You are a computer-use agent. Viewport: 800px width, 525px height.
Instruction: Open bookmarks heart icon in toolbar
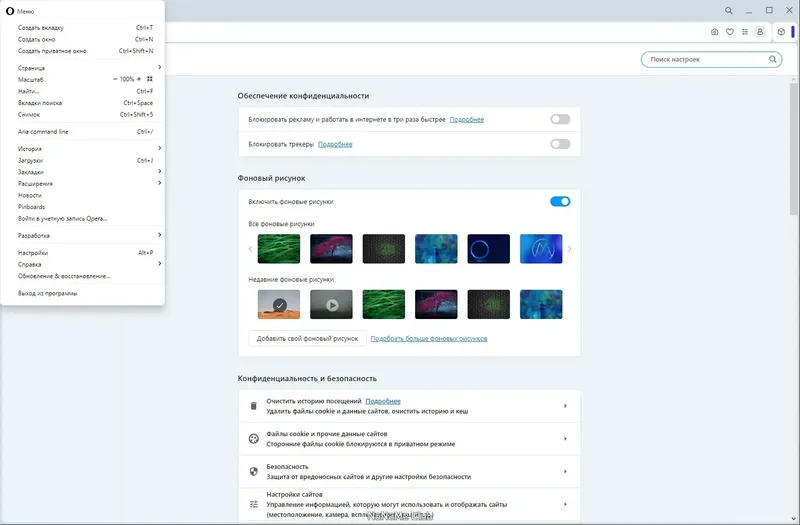click(x=730, y=32)
